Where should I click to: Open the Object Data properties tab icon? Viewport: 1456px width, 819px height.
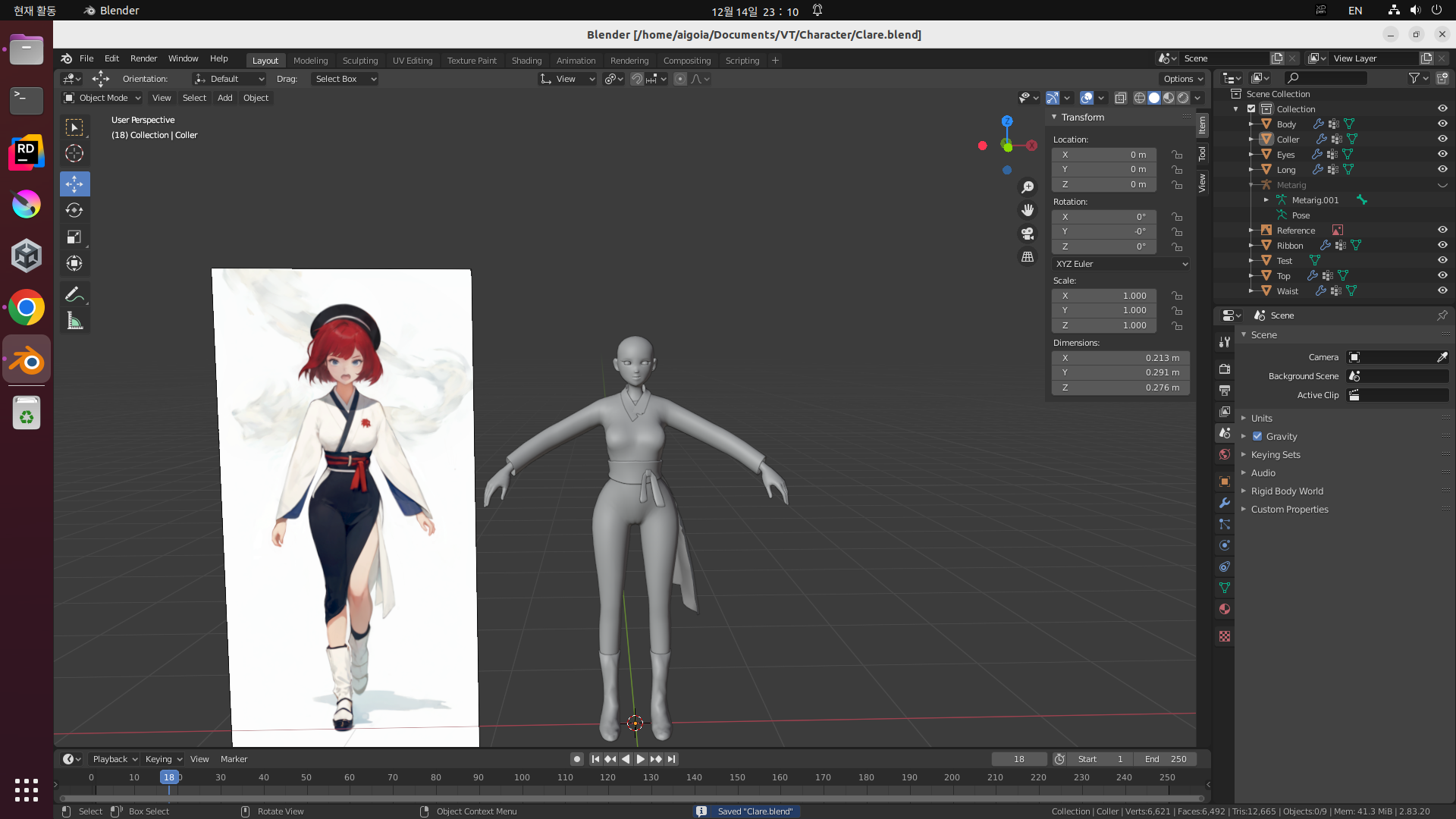[x=1225, y=588]
